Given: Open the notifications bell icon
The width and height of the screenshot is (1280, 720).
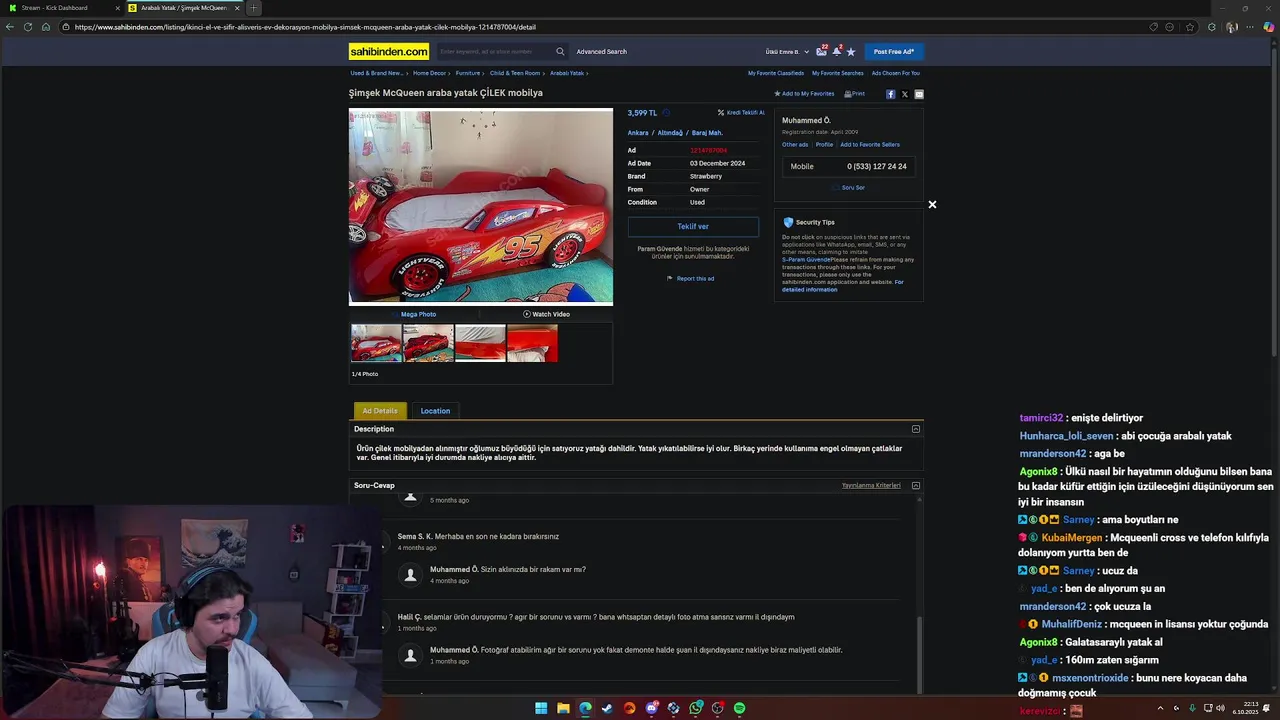Looking at the screenshot, I should pyautogui.click(x=837, y=51).
